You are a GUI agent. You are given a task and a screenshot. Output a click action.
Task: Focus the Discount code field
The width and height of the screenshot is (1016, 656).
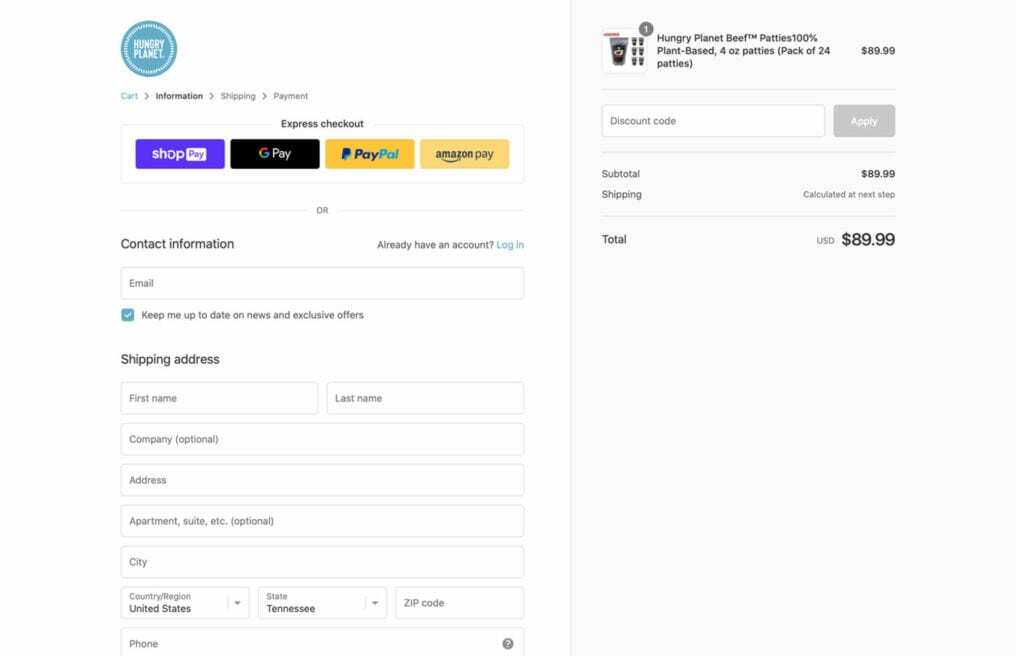(713, 121)
